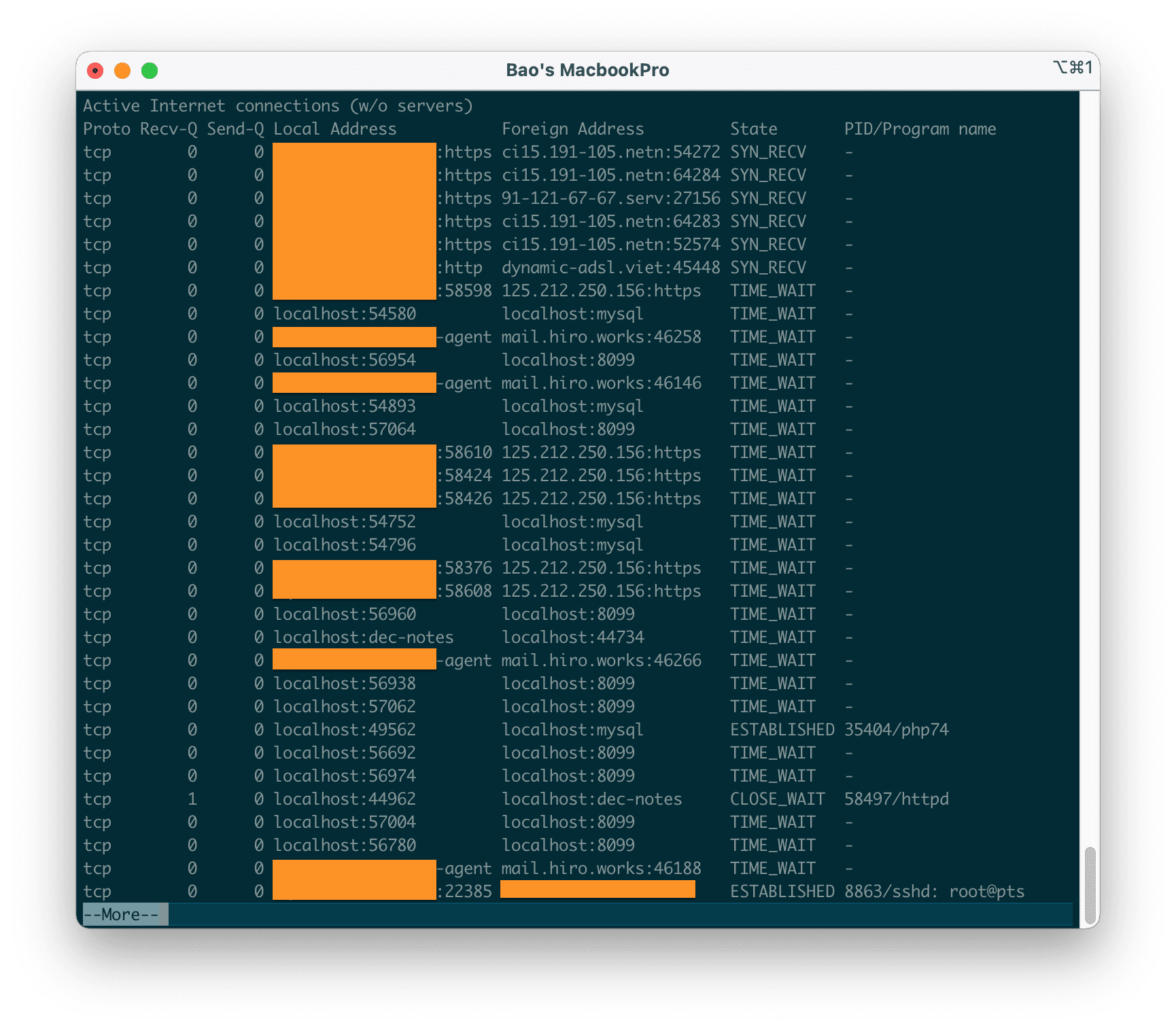The image size is (1176, 1029).
Task: Click the ⌥⌘1 shortcut indicator
Action: point(1073,67)
